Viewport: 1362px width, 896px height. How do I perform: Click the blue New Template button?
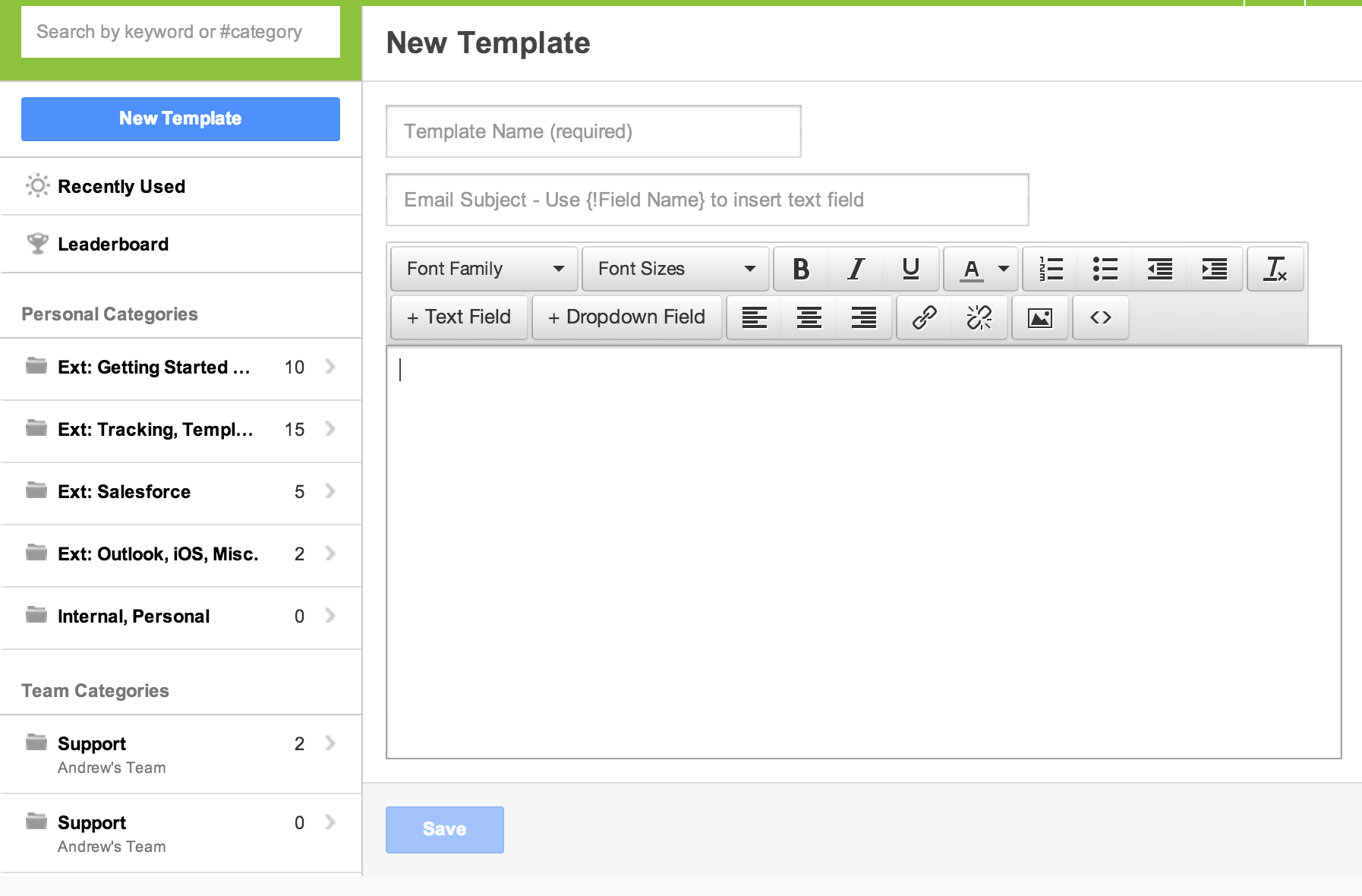point(181,119)
